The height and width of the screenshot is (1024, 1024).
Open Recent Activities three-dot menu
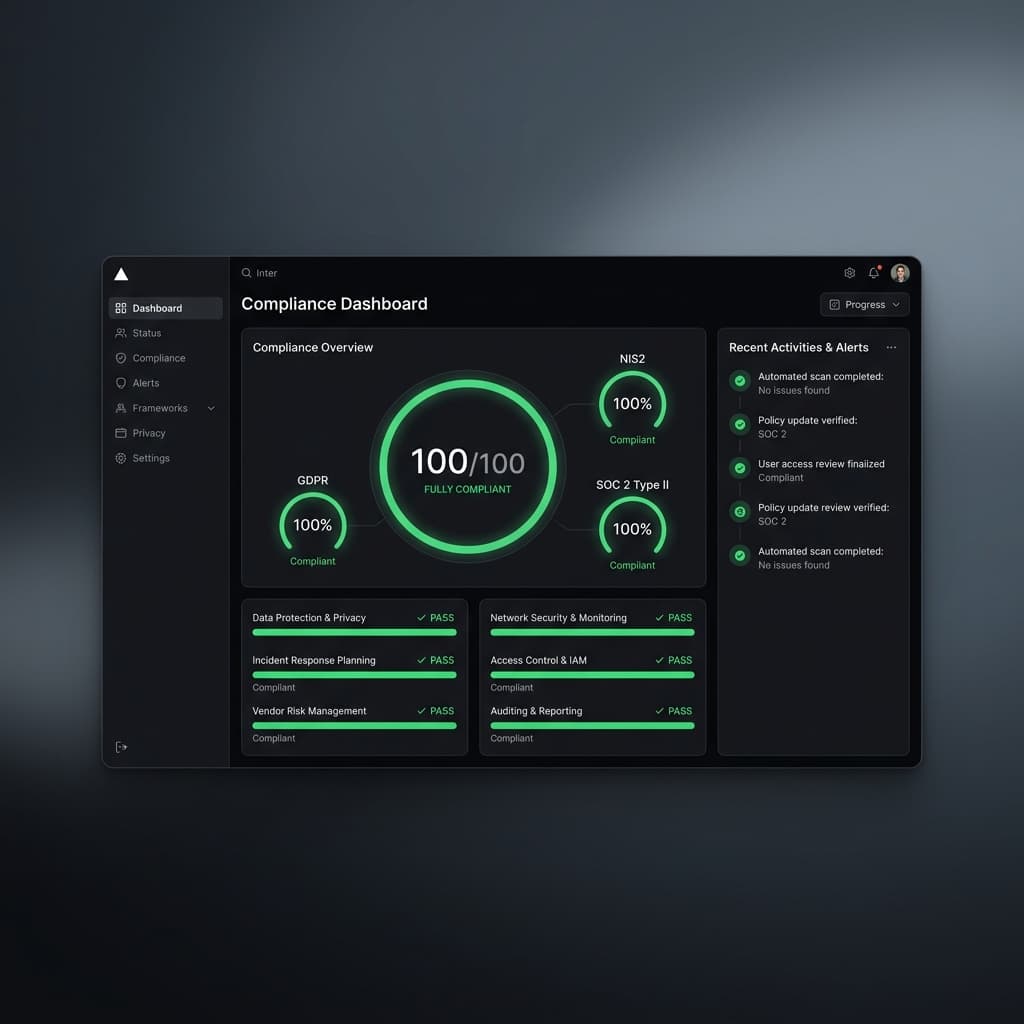tap(891, 347)
